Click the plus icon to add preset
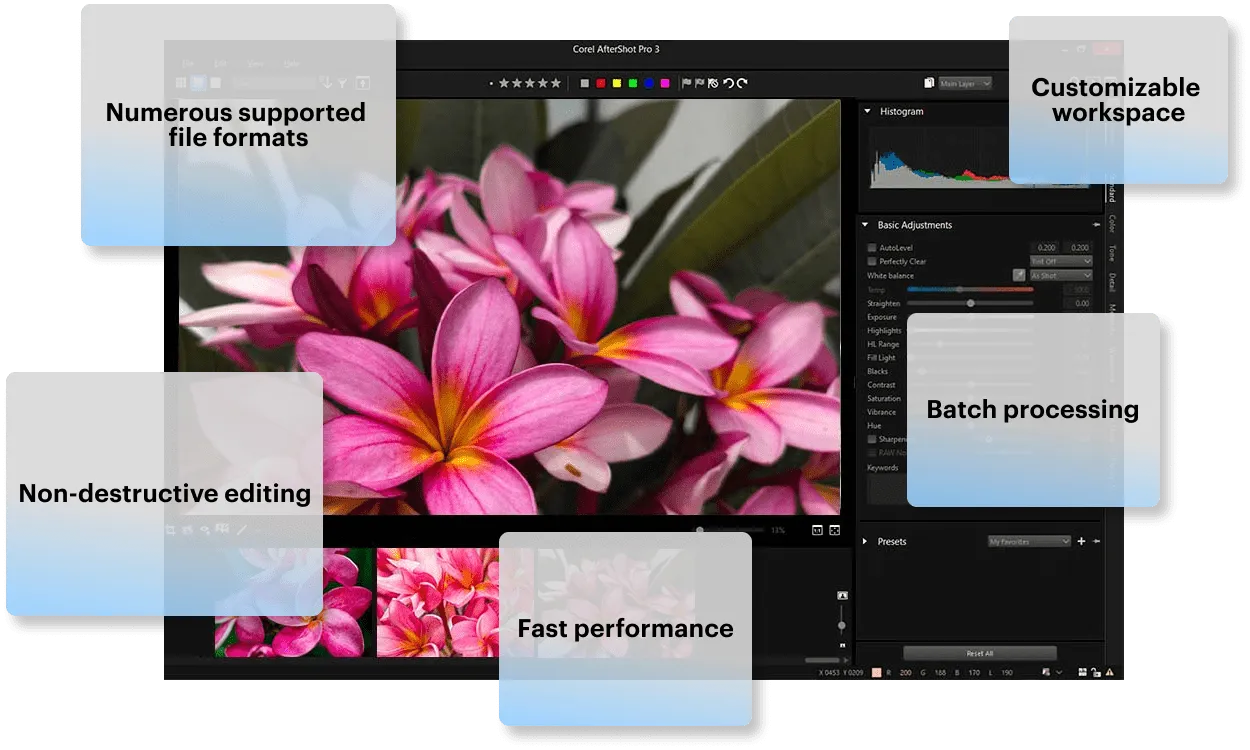This screenshot has height=750, width=1250. point(1081,541)
